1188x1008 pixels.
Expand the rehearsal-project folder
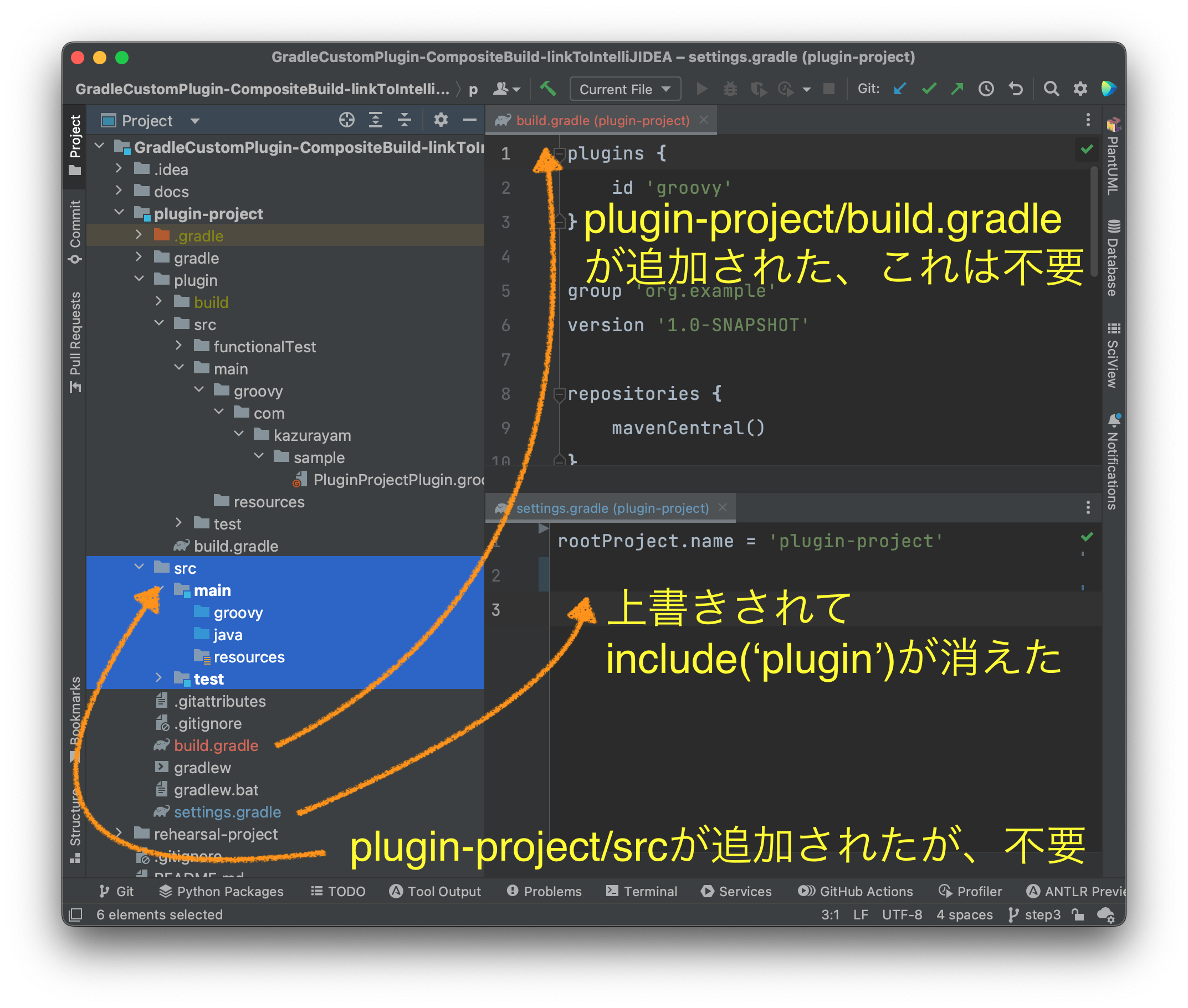pyautogui.click(x=119, y=833)
